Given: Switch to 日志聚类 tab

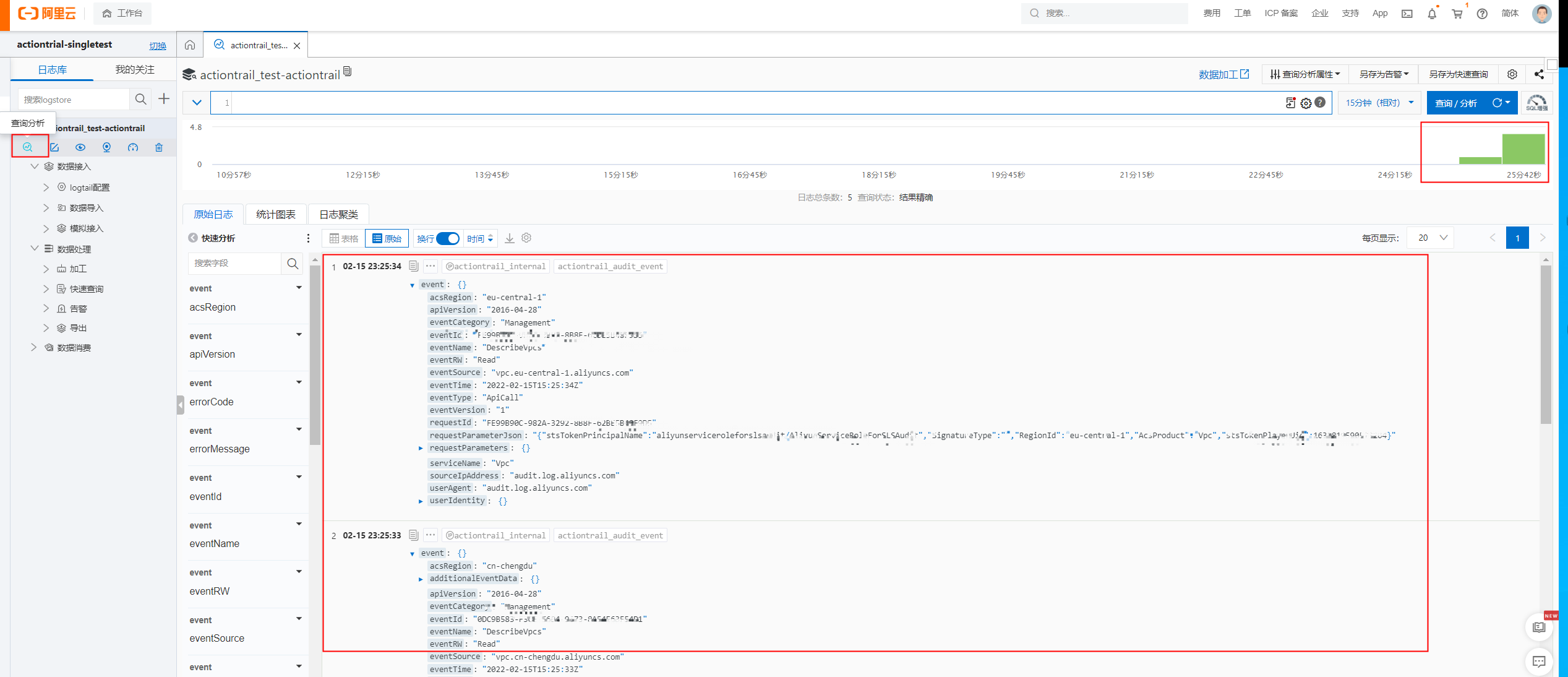Looking at the screenshot, I should (338, 214).
